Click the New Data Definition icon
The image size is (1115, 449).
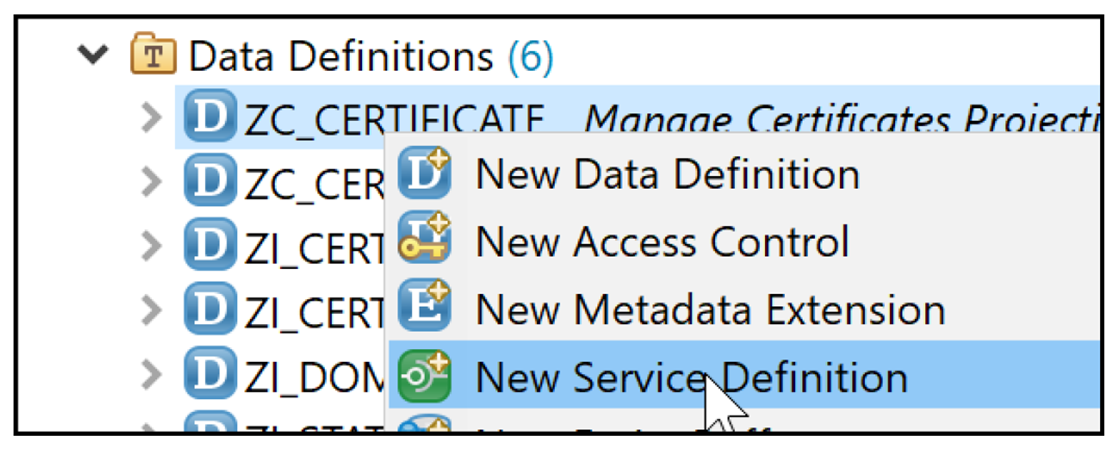[x=425, y=174]
